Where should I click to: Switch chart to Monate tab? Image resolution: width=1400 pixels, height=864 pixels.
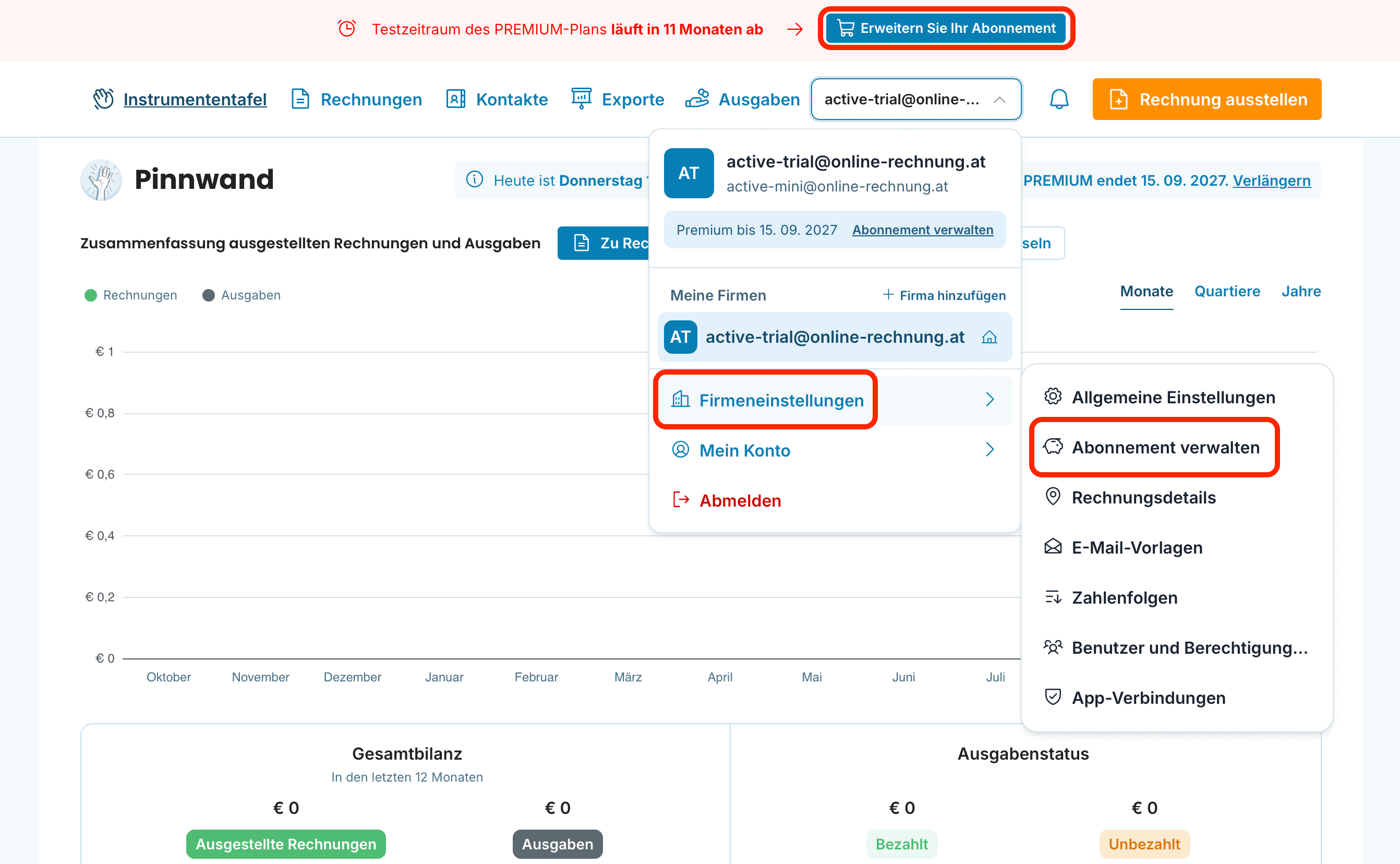click(x=1146, y=292)
